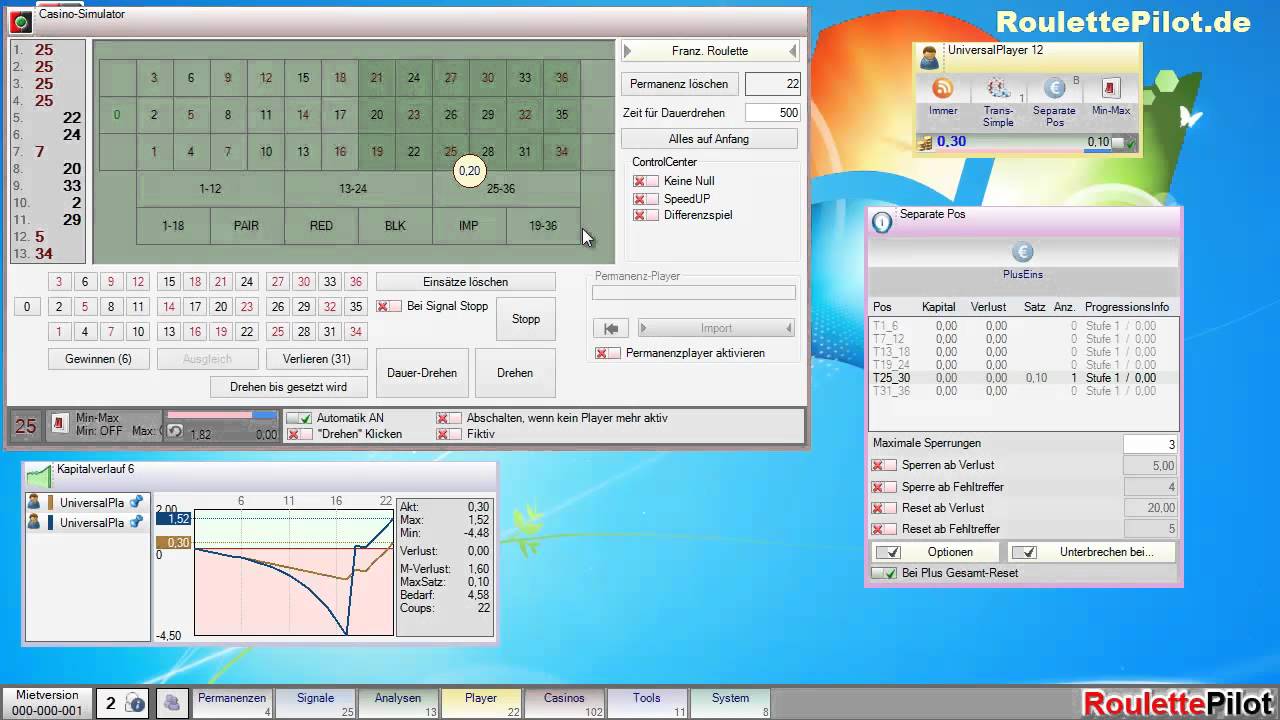This screenshot has width=1280, height=720.
Task: Click Drehen bis gesetzt wird button
Action: [x=289, y=387]
